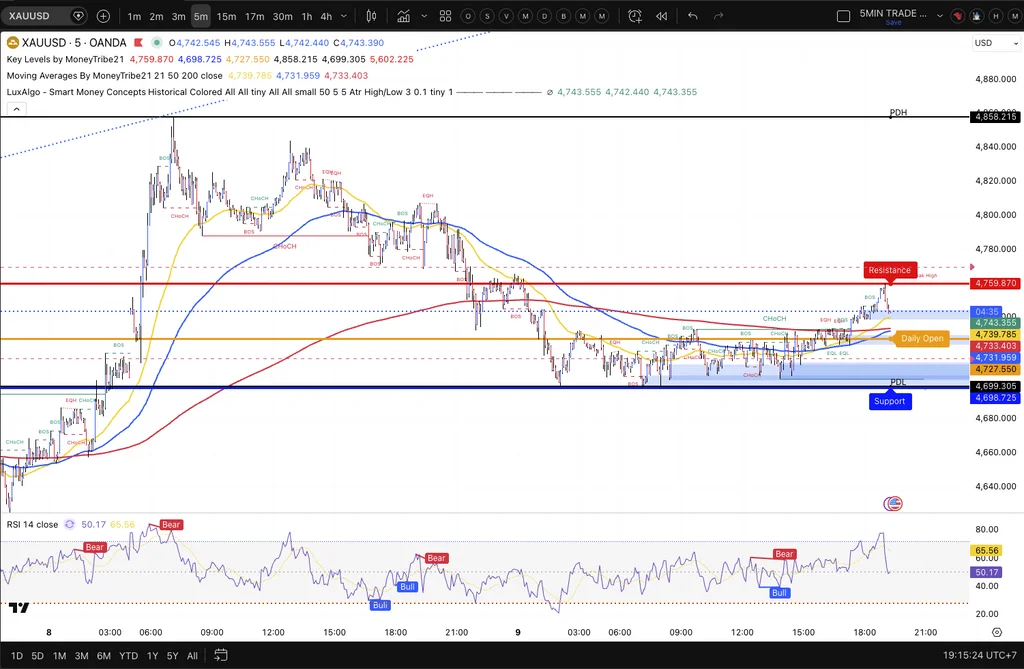
Task: Select the red Resistance price label
Action: pos(889,270)
